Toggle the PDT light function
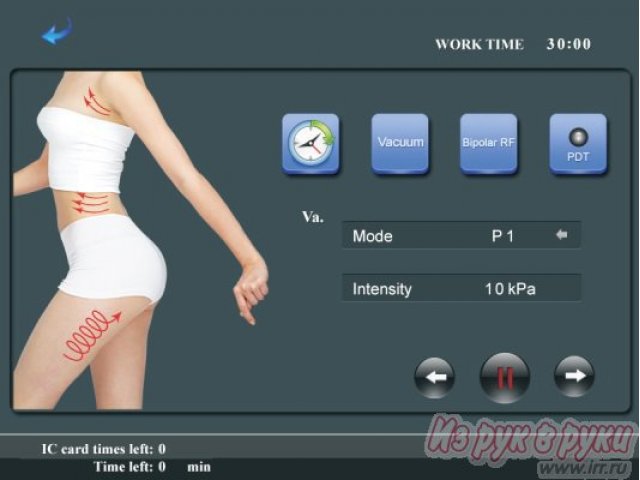 click(x=578, y=143)
